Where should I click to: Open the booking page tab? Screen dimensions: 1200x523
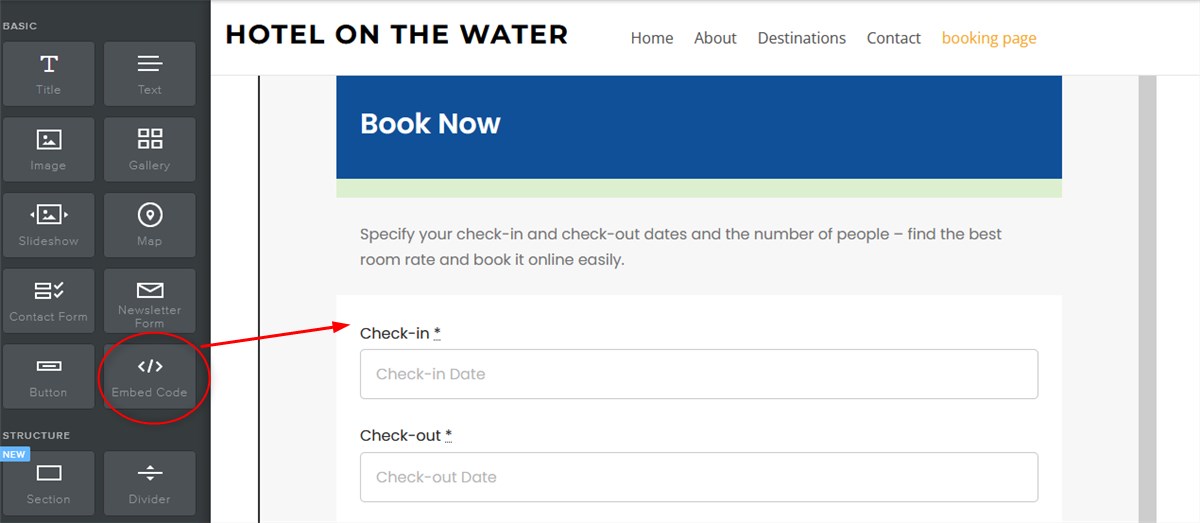989,38
